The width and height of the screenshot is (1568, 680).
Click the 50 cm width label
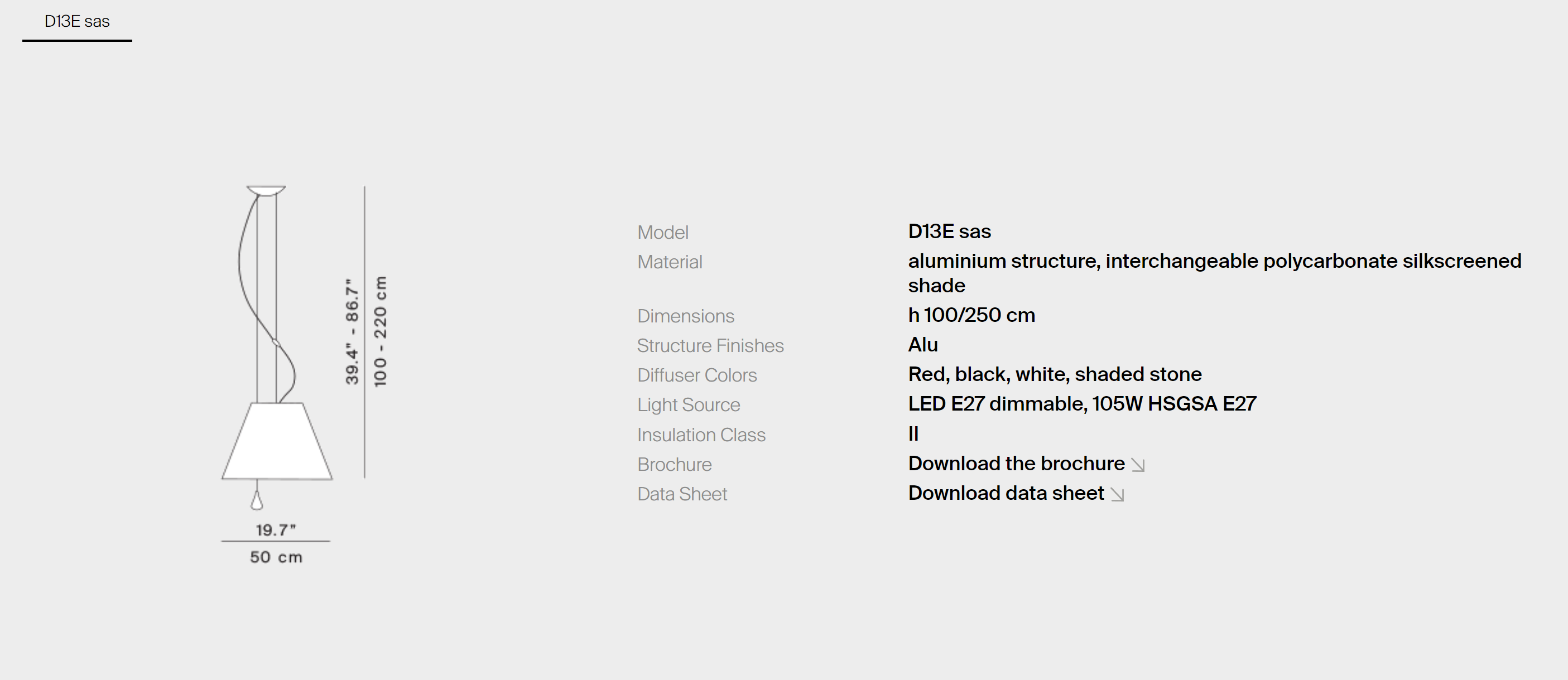coord(276,557)
